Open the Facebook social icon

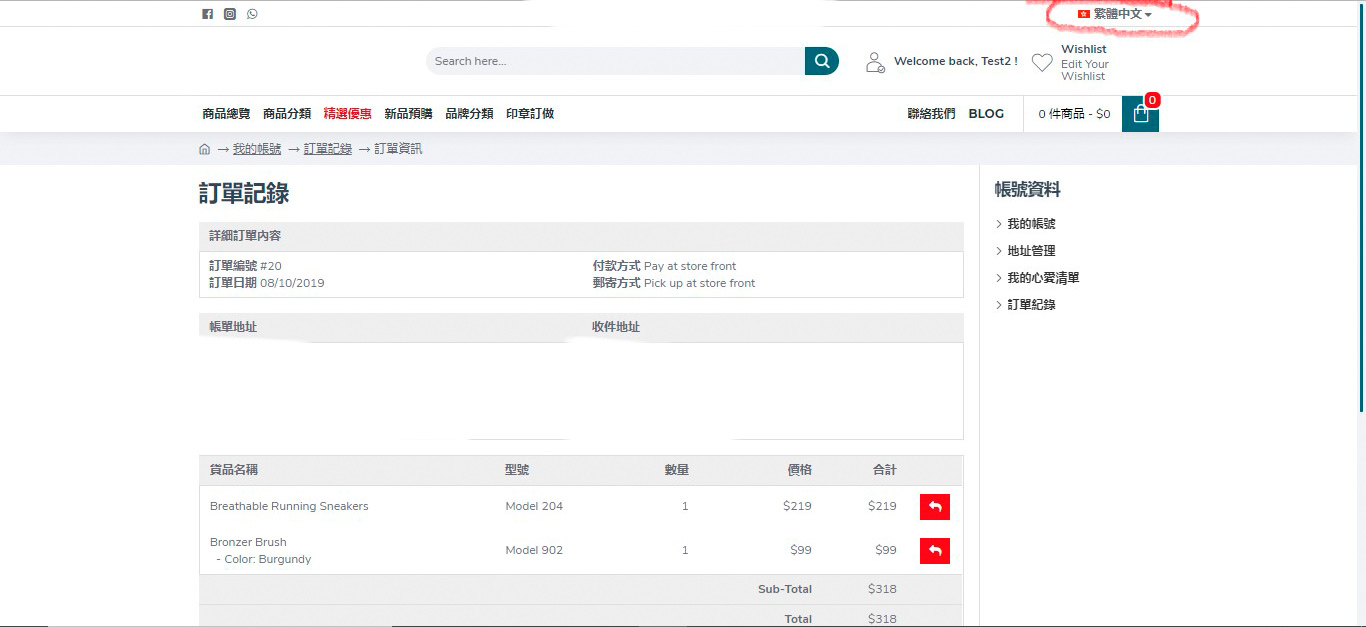pyautogui.click(x=207, y=14)
